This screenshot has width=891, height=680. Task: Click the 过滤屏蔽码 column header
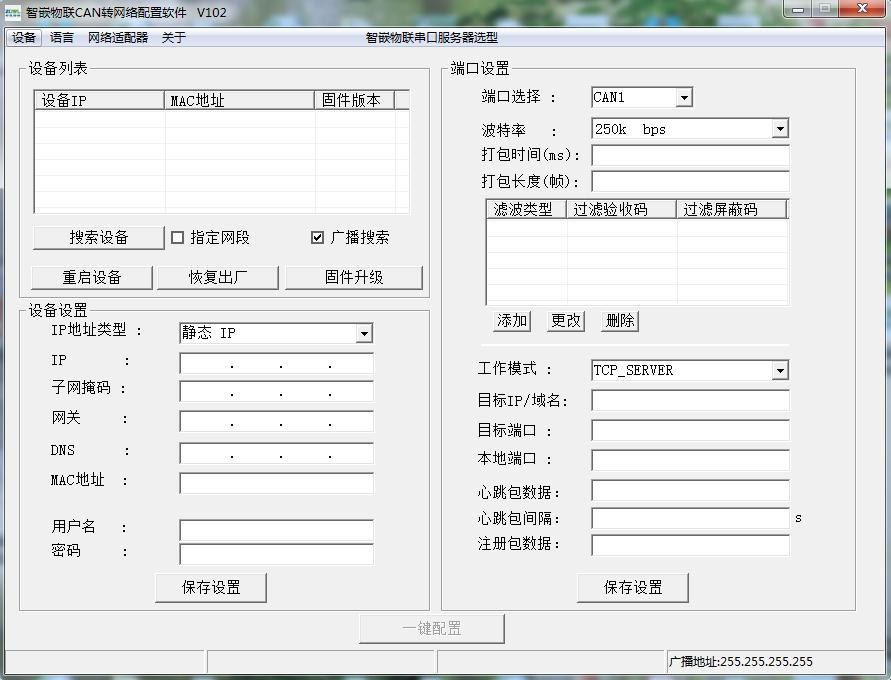[731, 209]
